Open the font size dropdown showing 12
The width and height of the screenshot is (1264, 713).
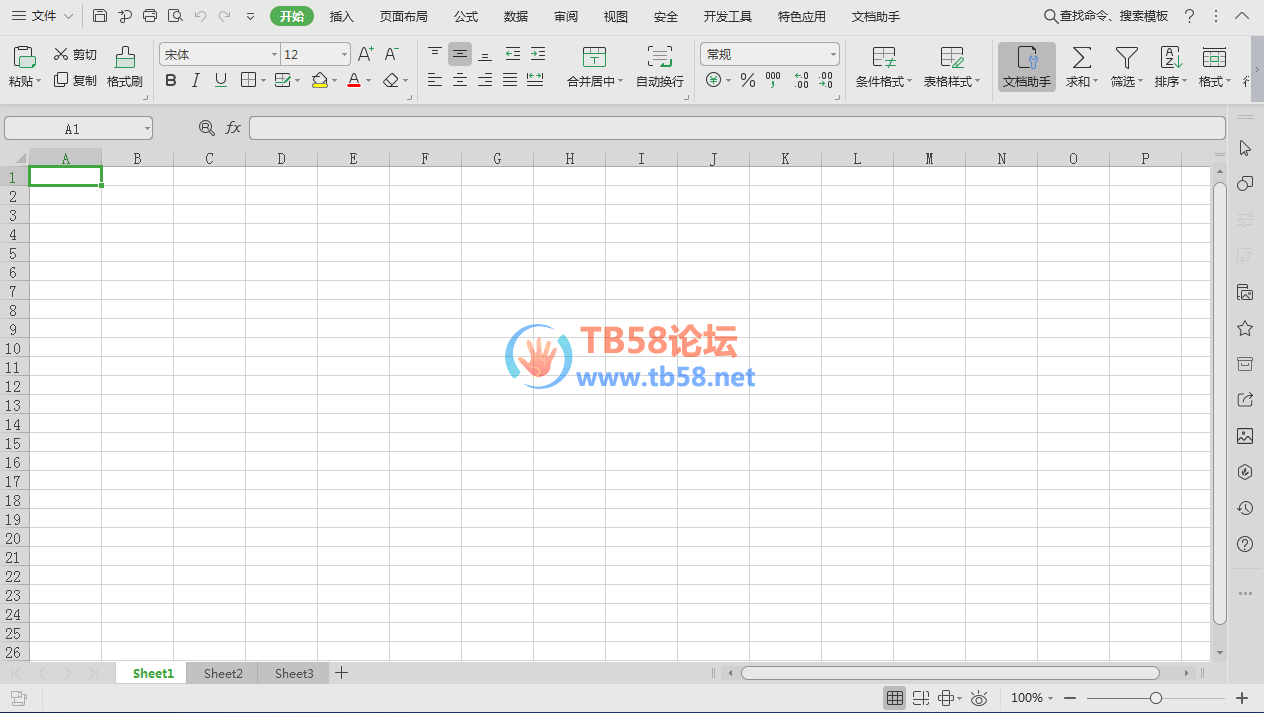(x=345, y=54)
